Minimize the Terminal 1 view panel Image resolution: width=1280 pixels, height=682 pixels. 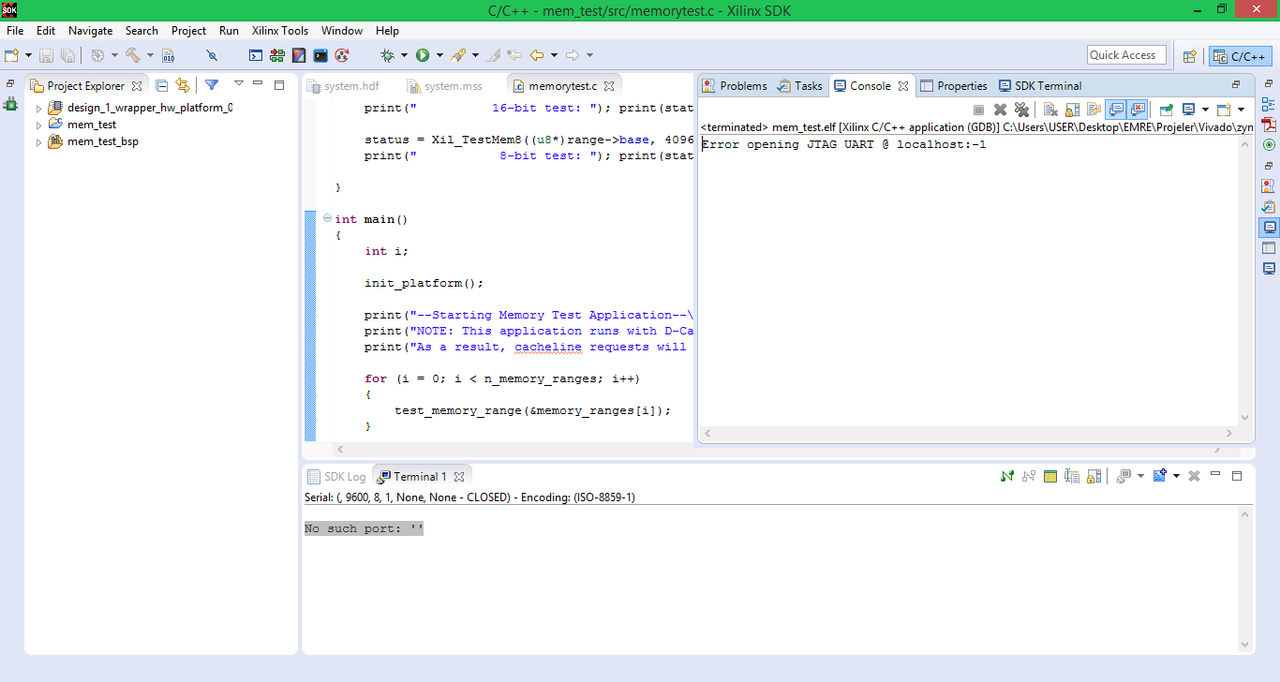pyautogui.click(x=1215, y=474)
